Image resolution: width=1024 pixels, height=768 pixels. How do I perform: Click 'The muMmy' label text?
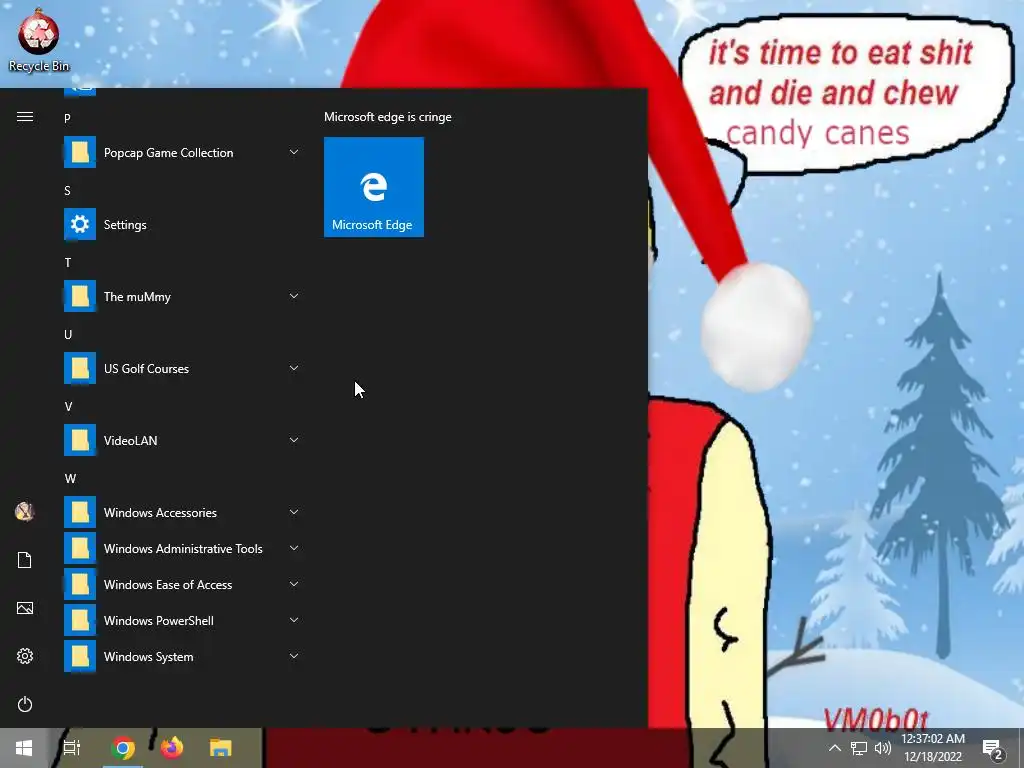click(137, 296)
